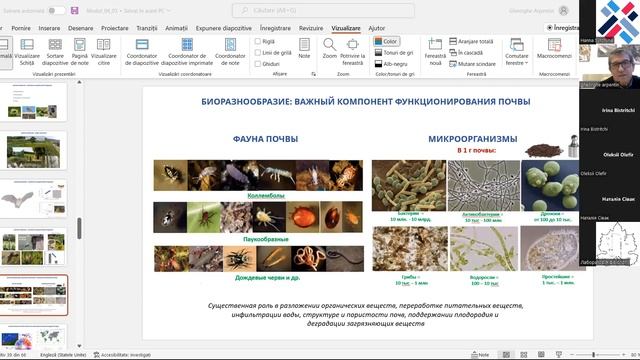
Task: Click the МИКРООРГАНИЗМЫ heading
Action: click(x=473, y=139)
